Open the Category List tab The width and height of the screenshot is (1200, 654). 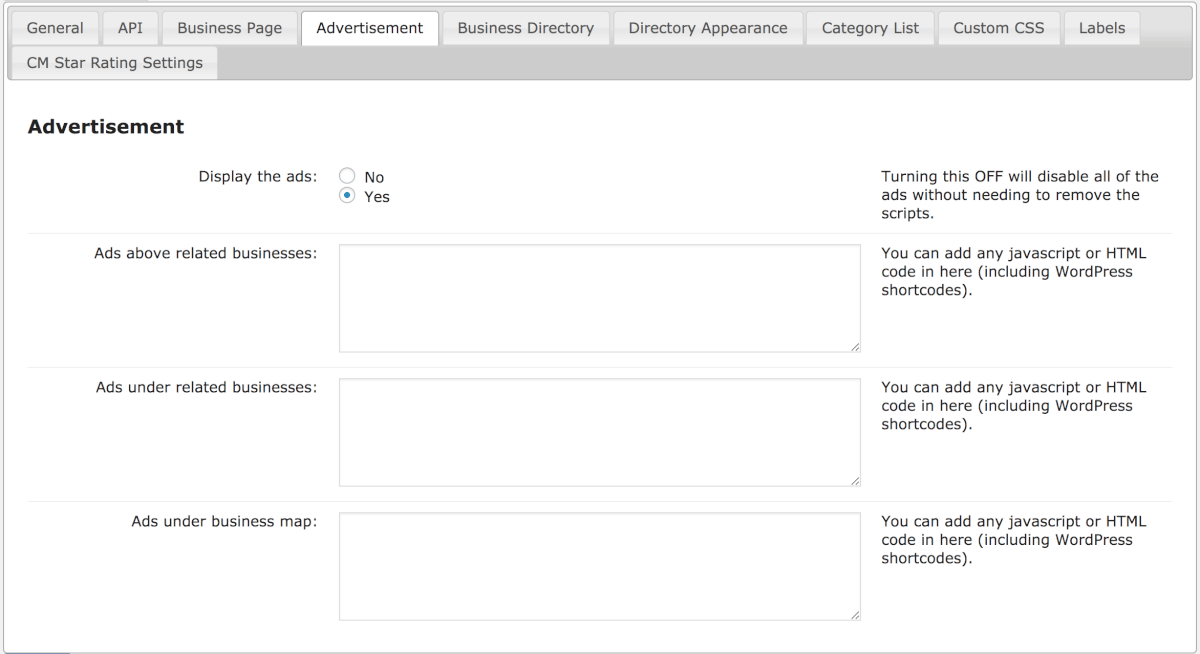coord(870,28)
